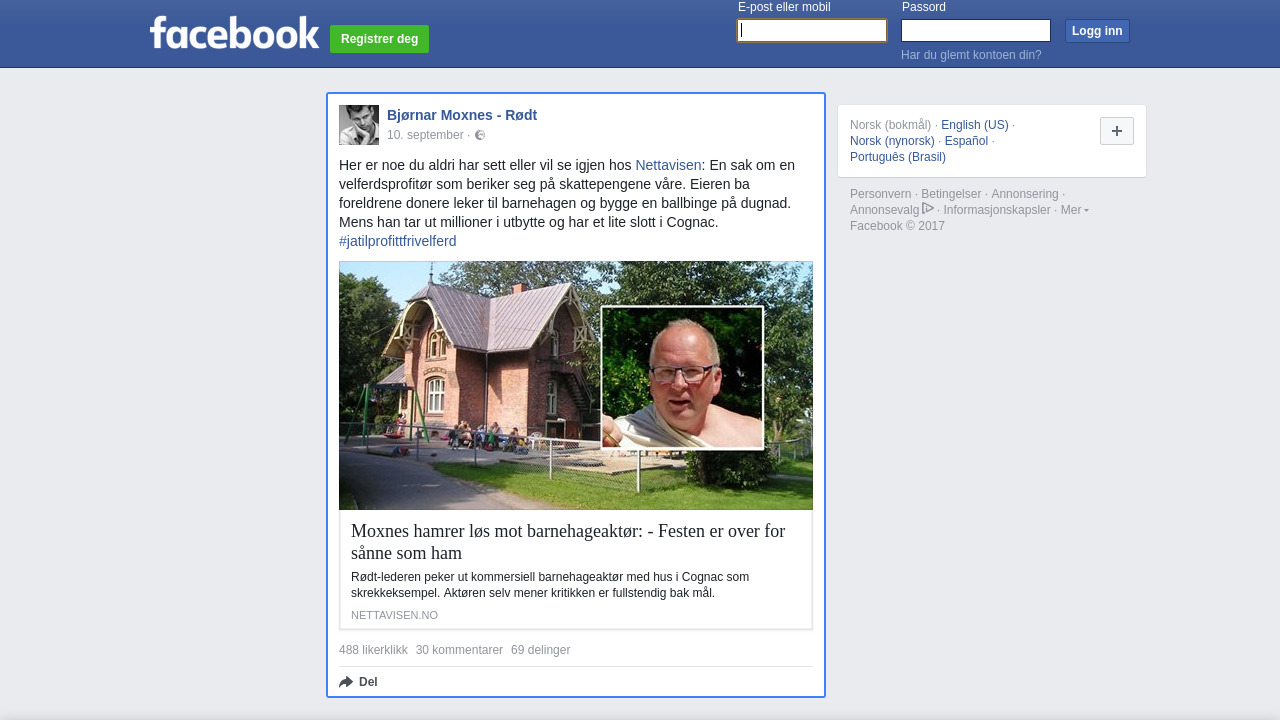Select Norsk (nynorsk) language
Viewport: 1280px width, 720px height.
(x=892, y=141)
